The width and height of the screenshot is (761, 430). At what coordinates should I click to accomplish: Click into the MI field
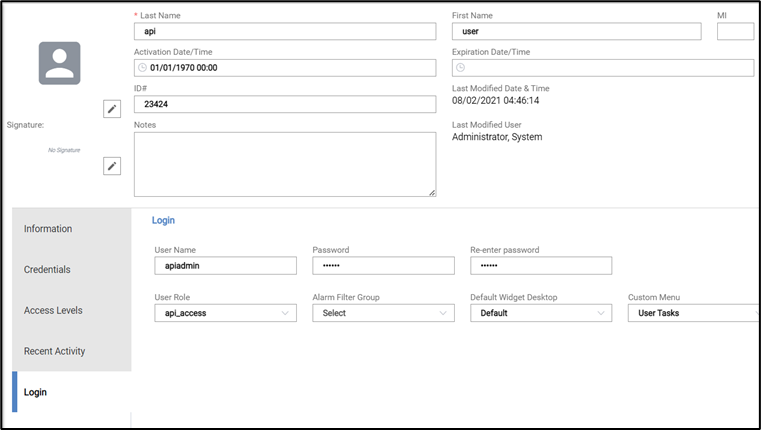click(x=735, y=32)
